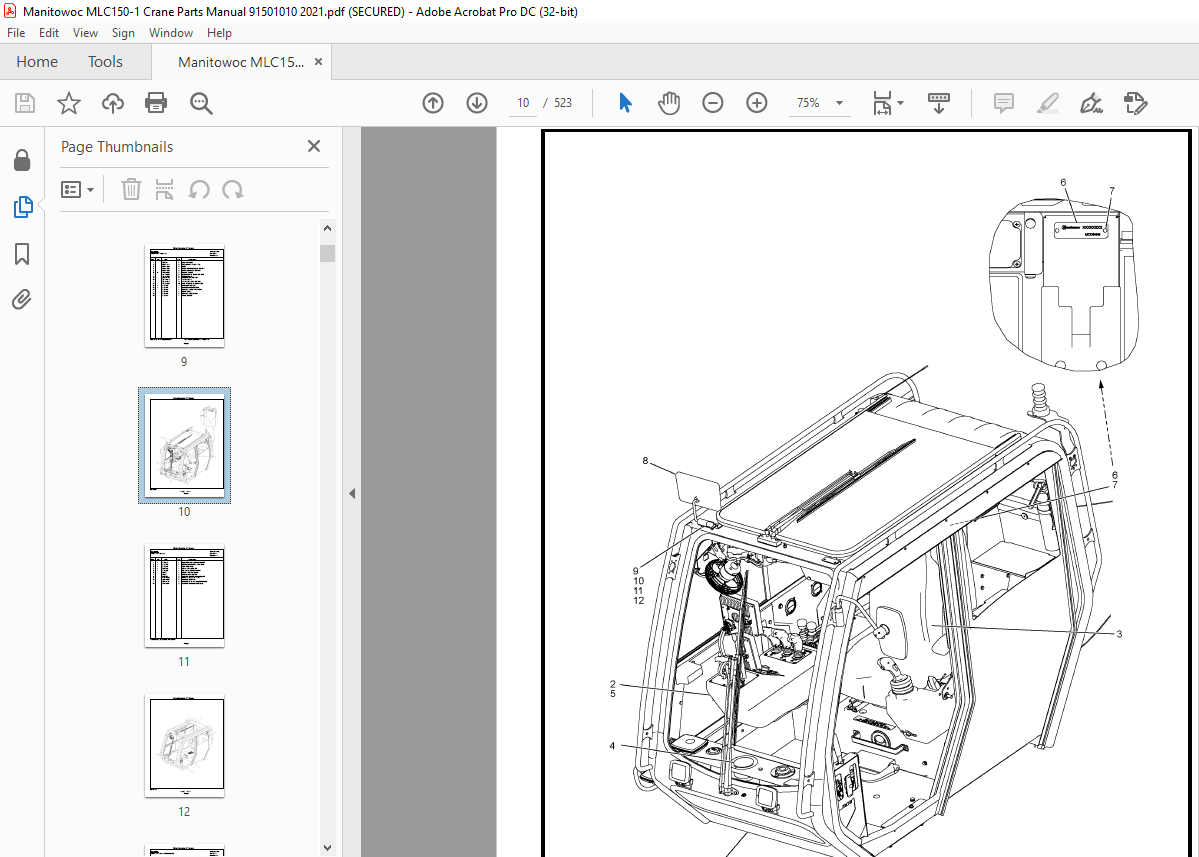
Task: Open Bookmarks panel in sidebar
Action: click(22, 254)
